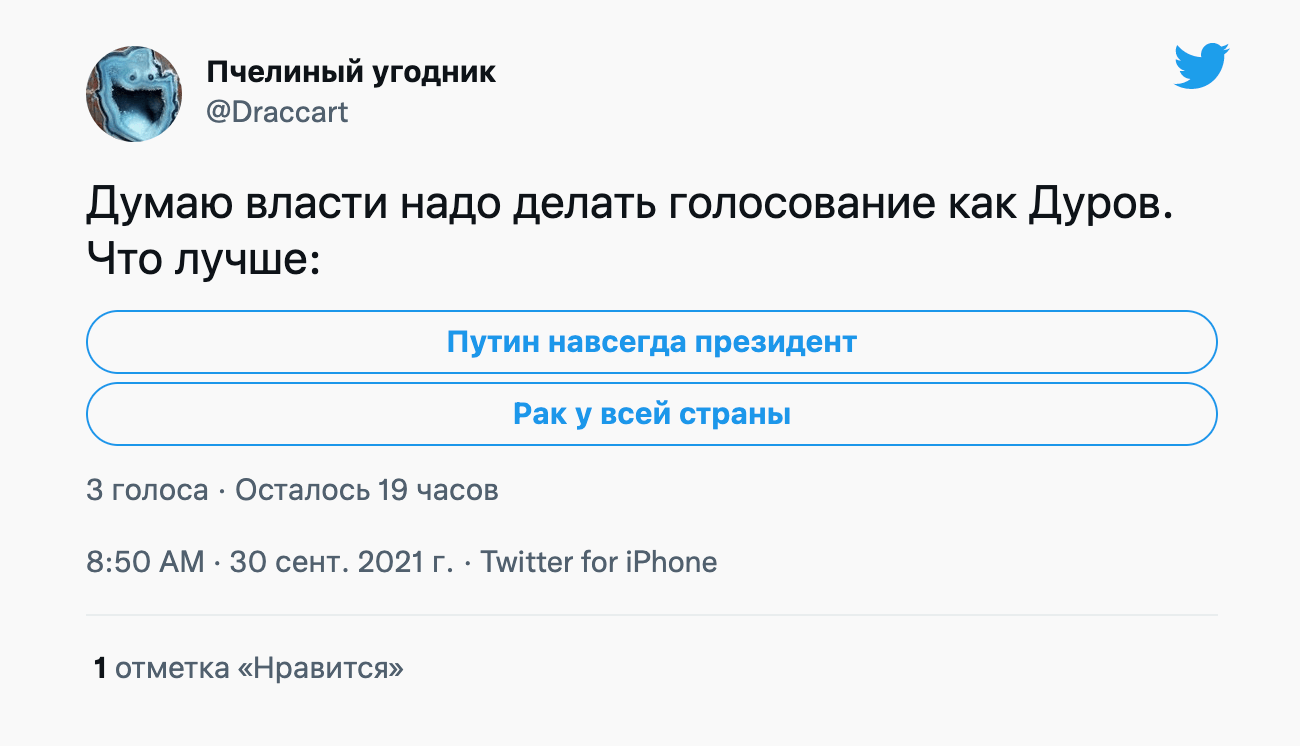
Task: Click the date 30 сент. 2021 г.
Action: 341,562
